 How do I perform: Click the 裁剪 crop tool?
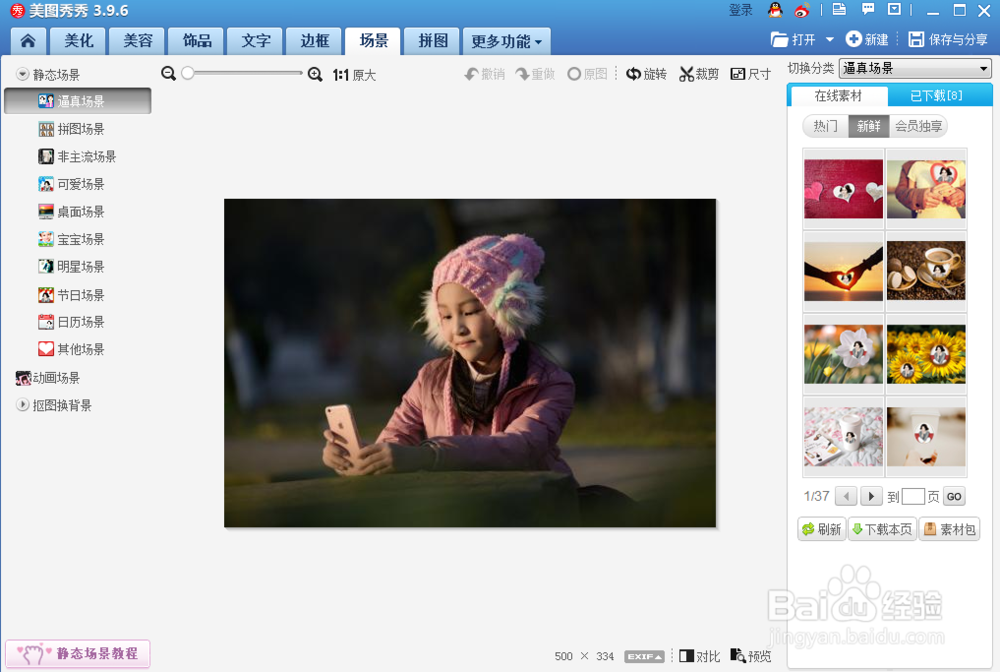tap(699, 75)
